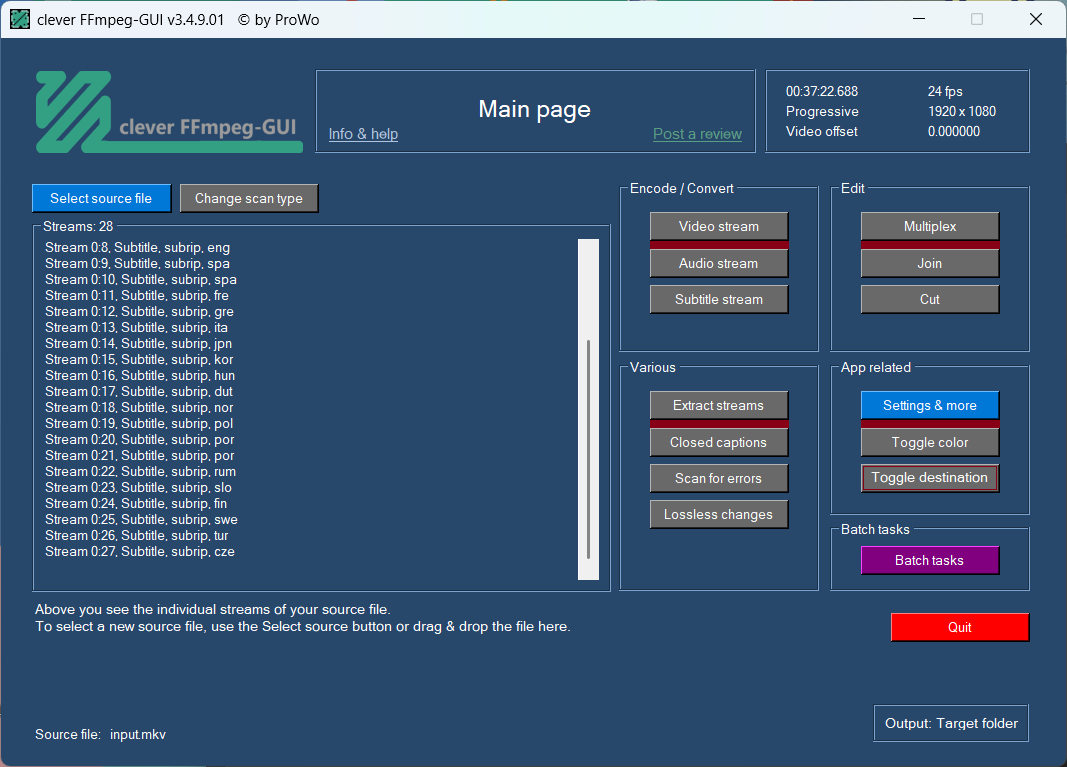Run Scan for errors
The width and height of the screenshot is (1067, 767).
pyautogui.click(x=718, y=478)
